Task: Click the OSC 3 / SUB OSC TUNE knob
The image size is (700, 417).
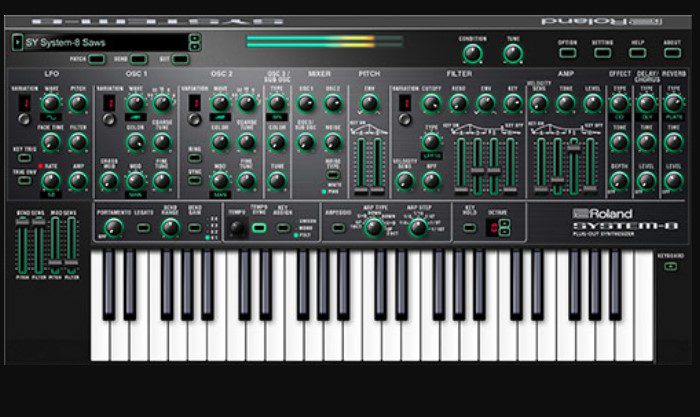Action: [x=277, y=181]
